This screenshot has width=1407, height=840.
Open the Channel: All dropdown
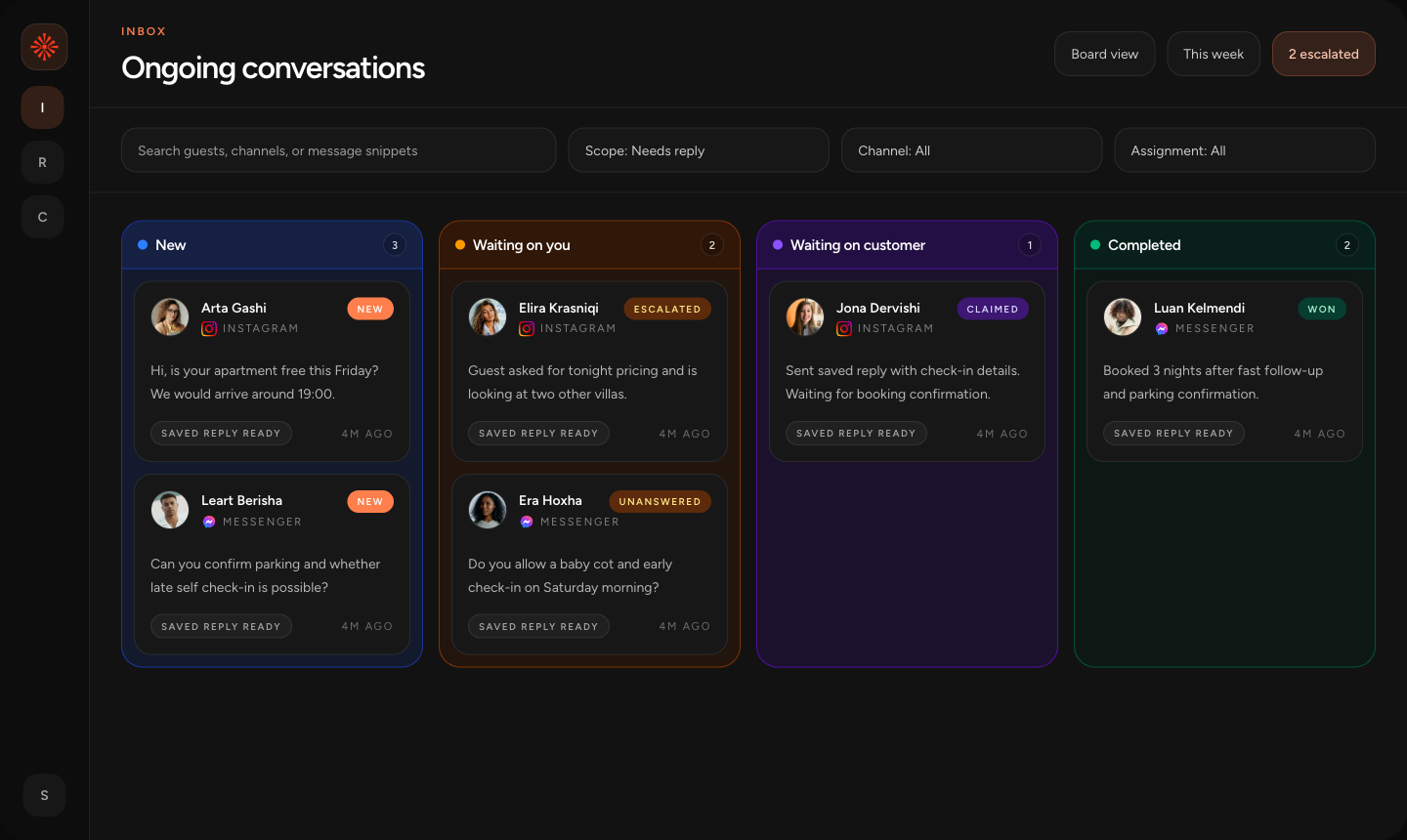point(971,149)
